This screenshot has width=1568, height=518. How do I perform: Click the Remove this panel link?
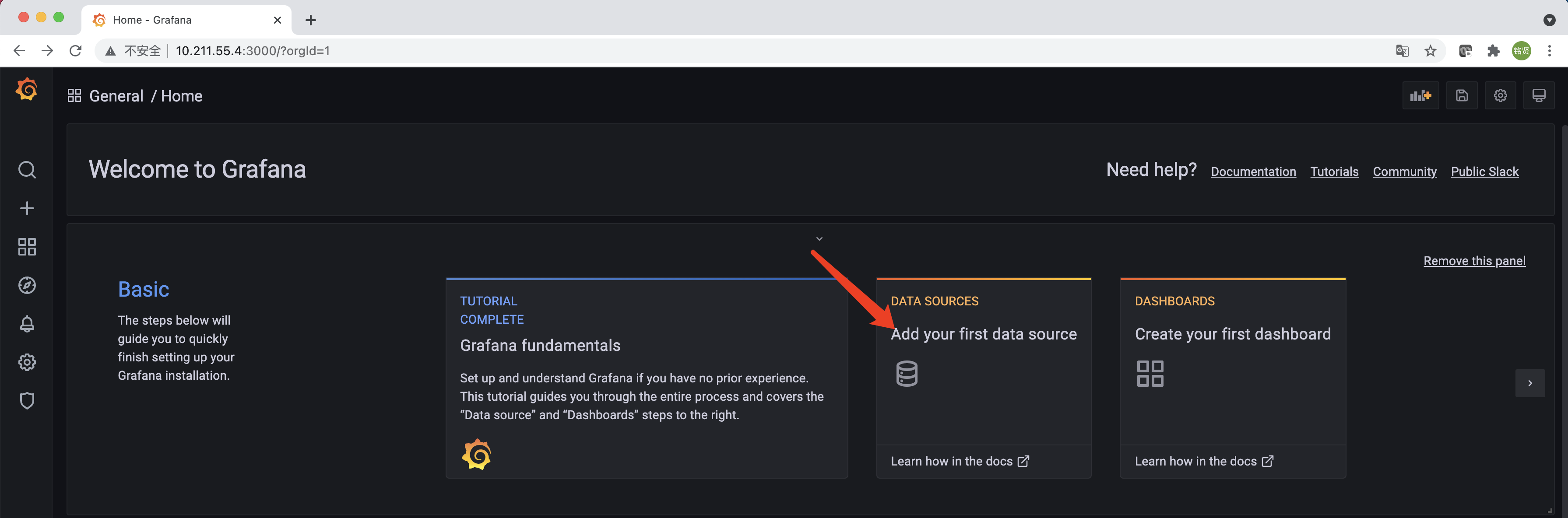tap(1473, 261)
